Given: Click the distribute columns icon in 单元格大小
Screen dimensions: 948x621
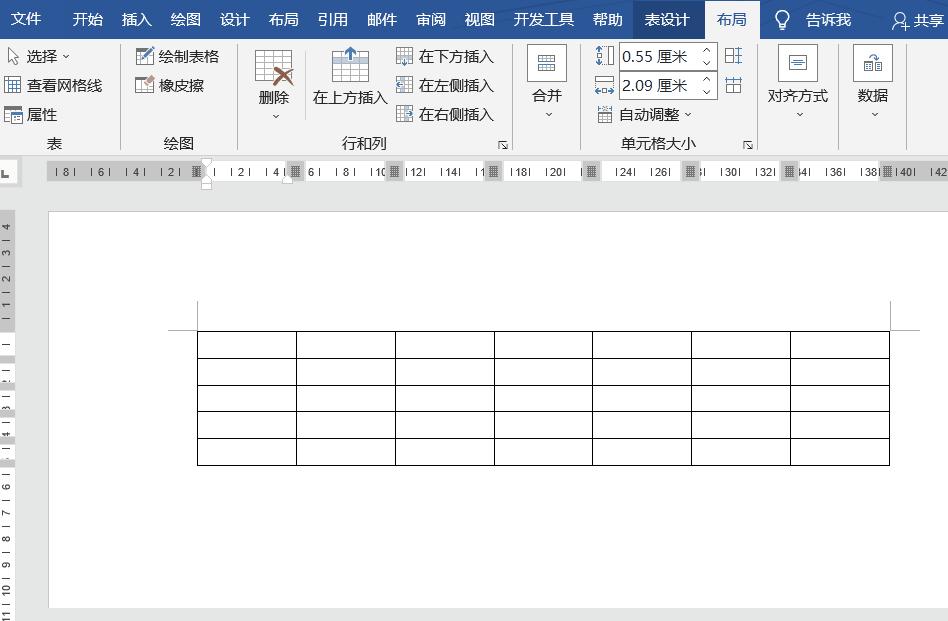Looking at the screenshot, I should [734, 86].
